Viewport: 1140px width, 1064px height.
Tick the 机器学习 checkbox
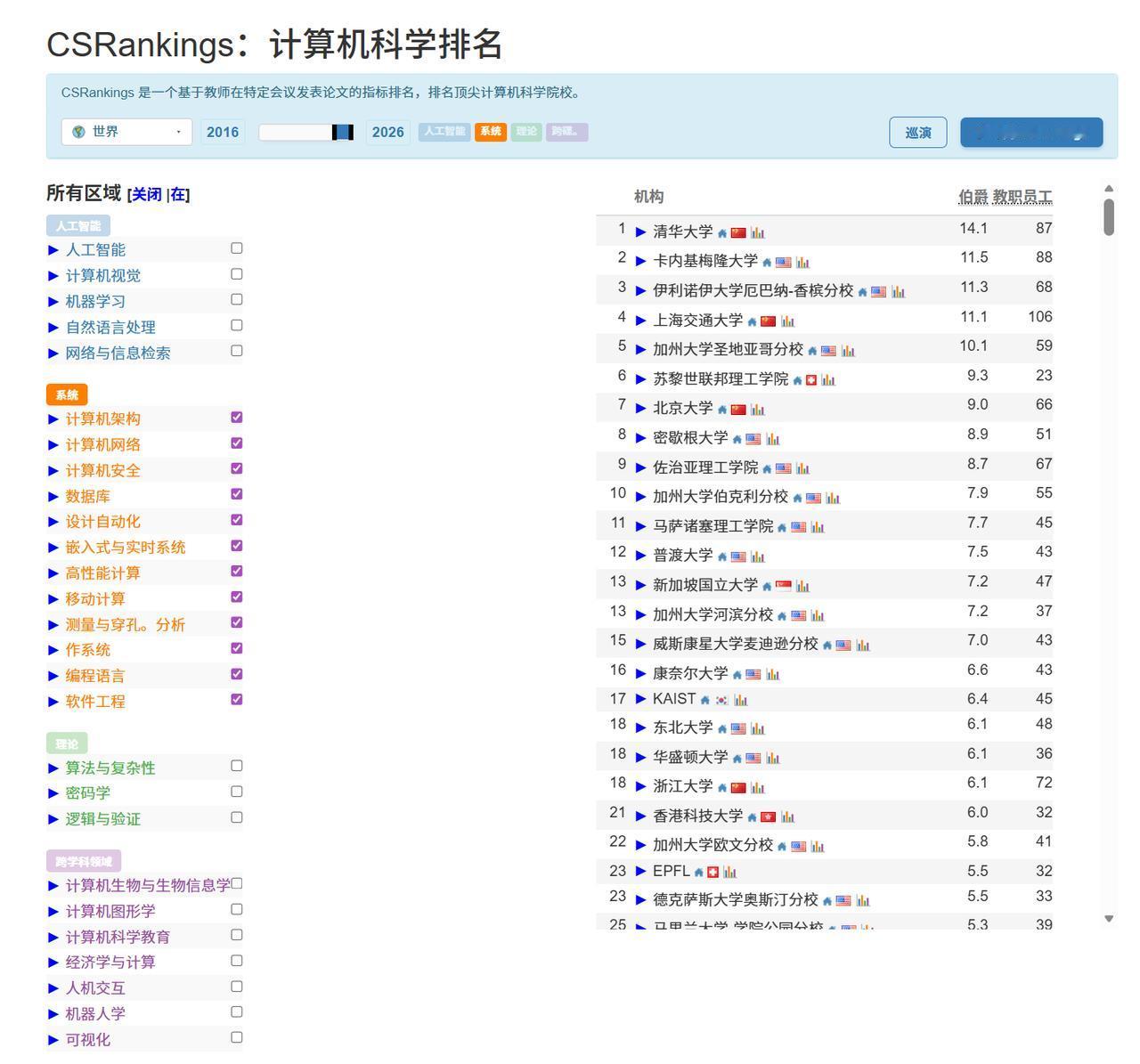(x=237, y=299)
